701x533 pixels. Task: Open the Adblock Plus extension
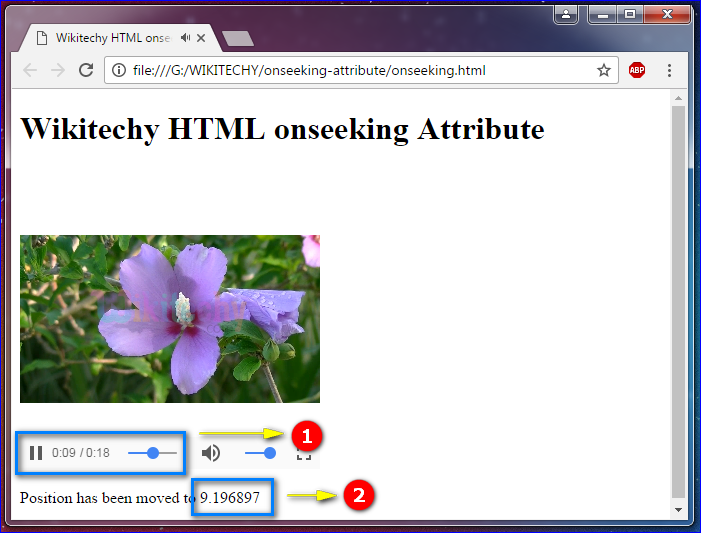click(637, 70)
